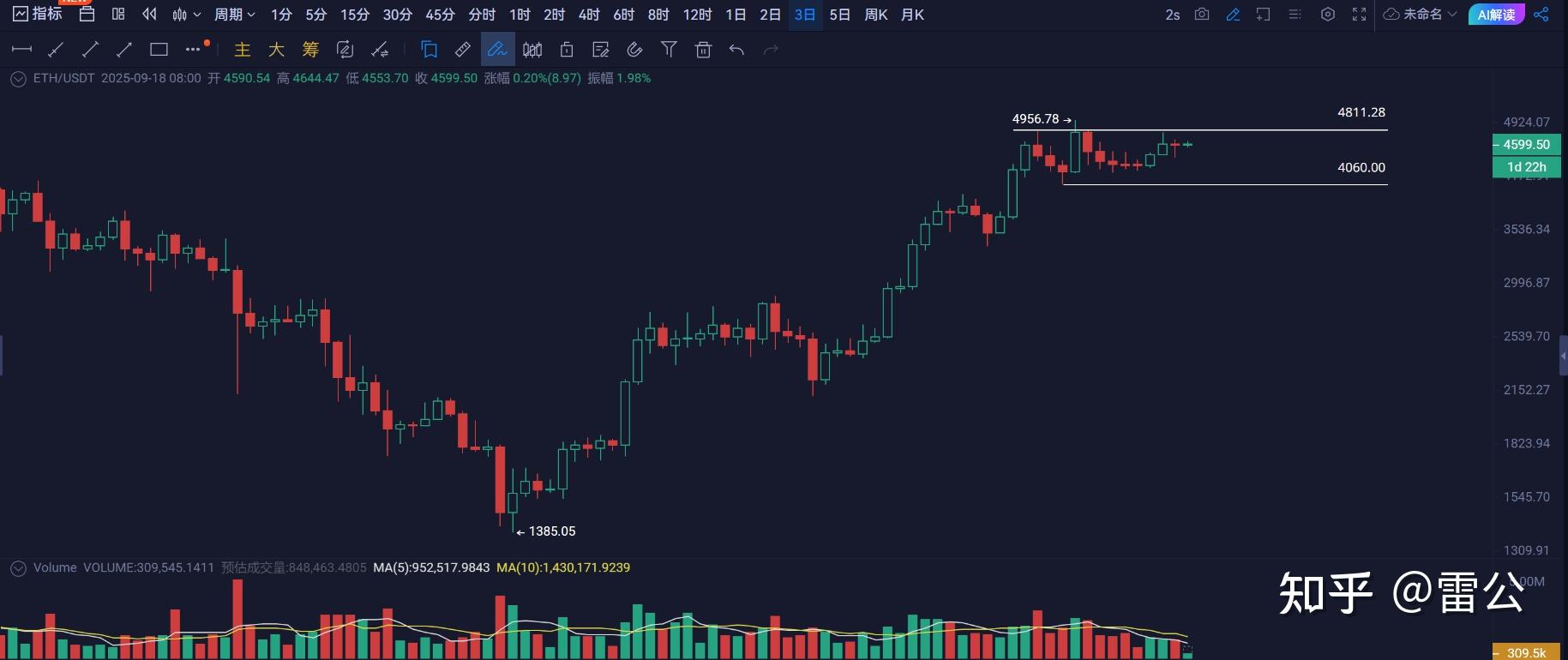The image size is (1568, 660).
Task: Open the 周期 period dropdown
Action: (233, 15)
